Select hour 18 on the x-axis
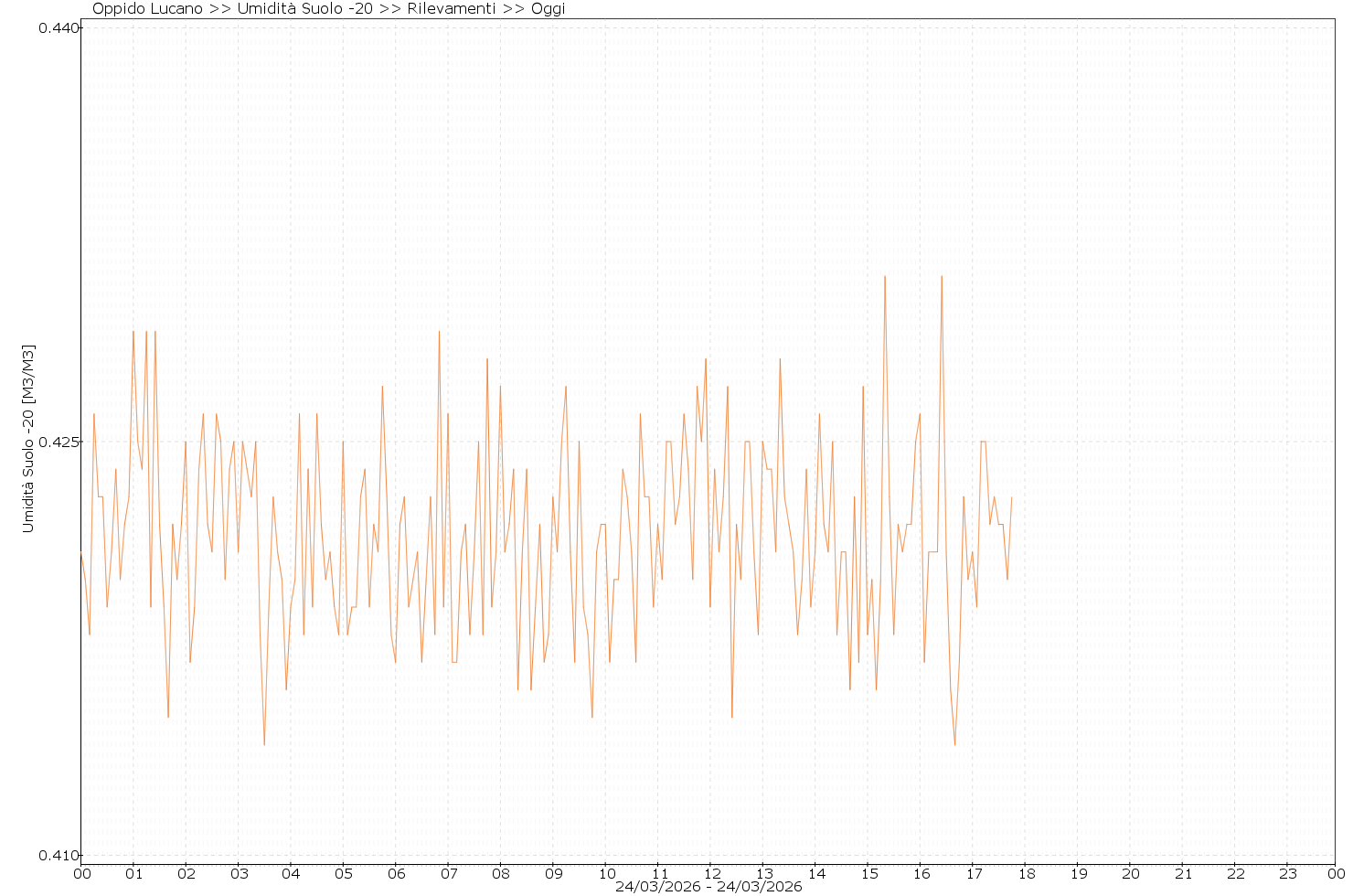The height and width of the screenshot is (896, 1353). [1026, 873]
